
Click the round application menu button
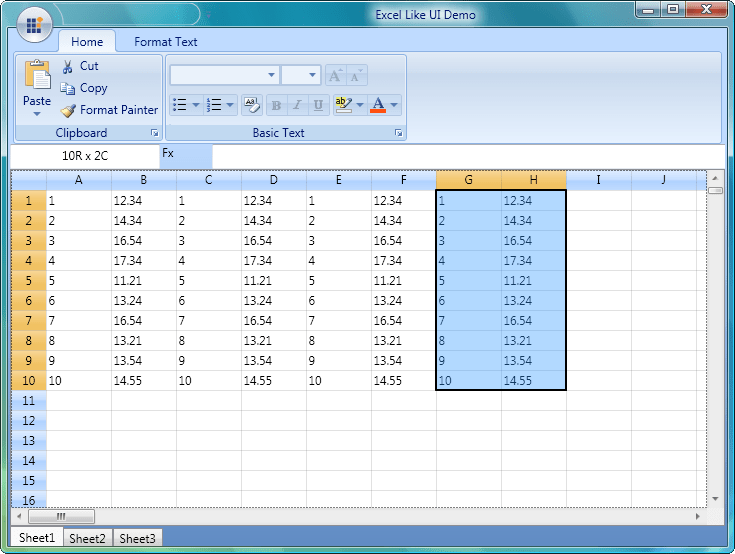tap(34, 25)
